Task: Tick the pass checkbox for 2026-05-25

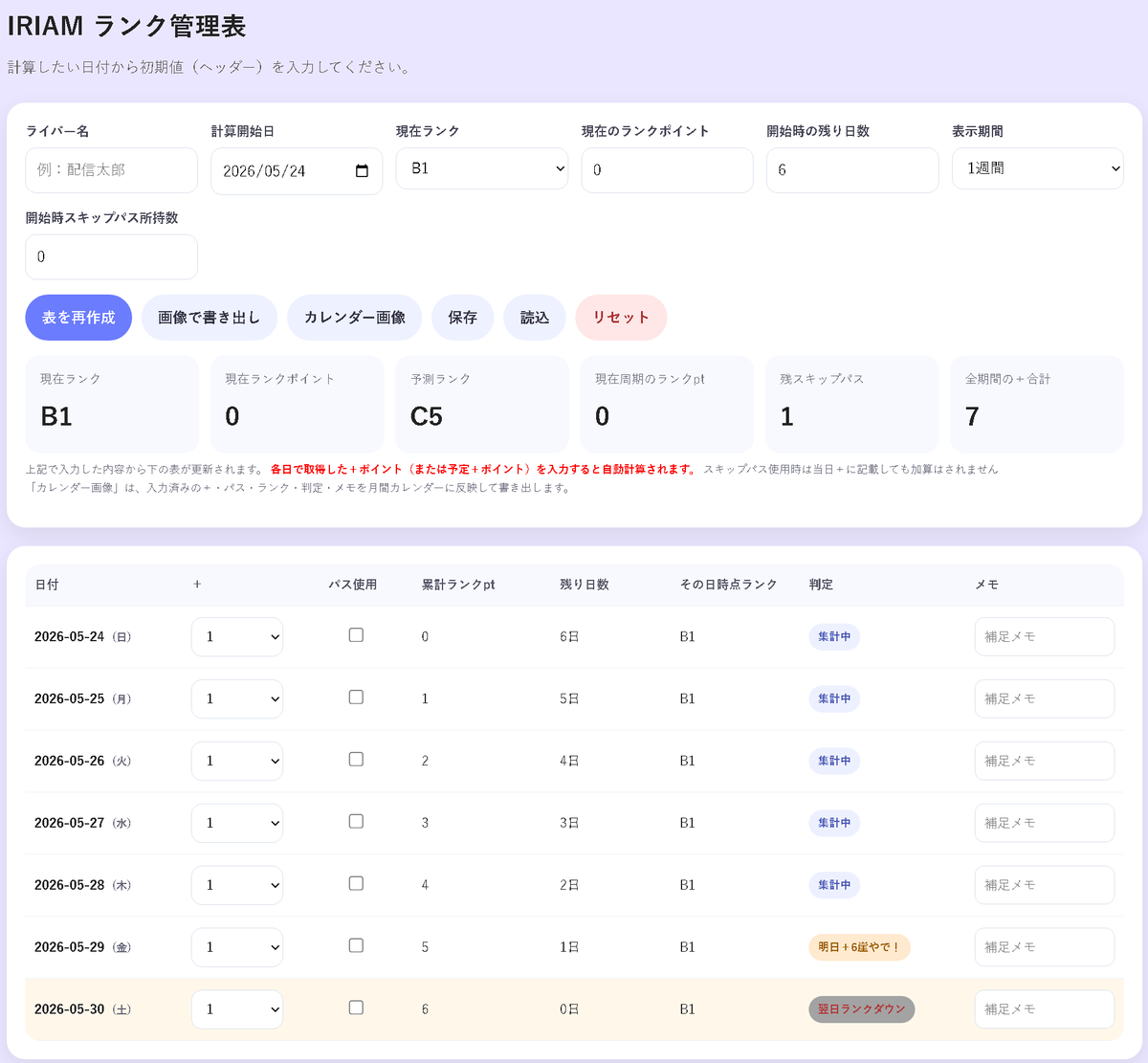Action: [x=356, y=698]
